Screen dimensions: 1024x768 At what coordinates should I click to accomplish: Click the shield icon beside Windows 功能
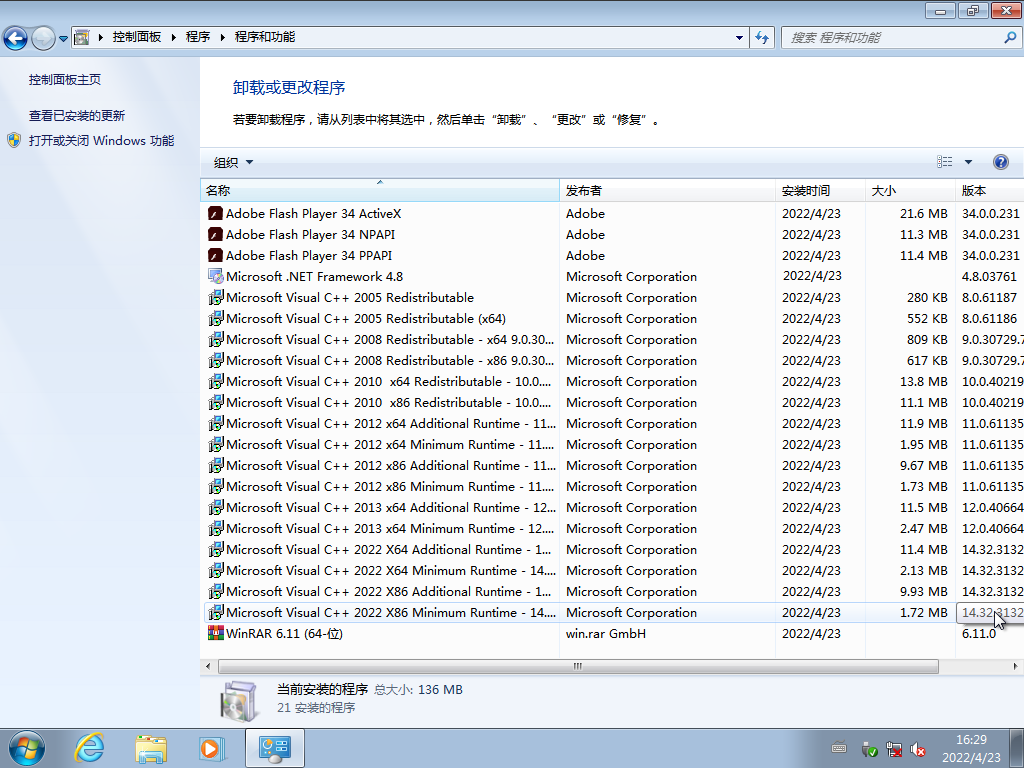(14, 140)
